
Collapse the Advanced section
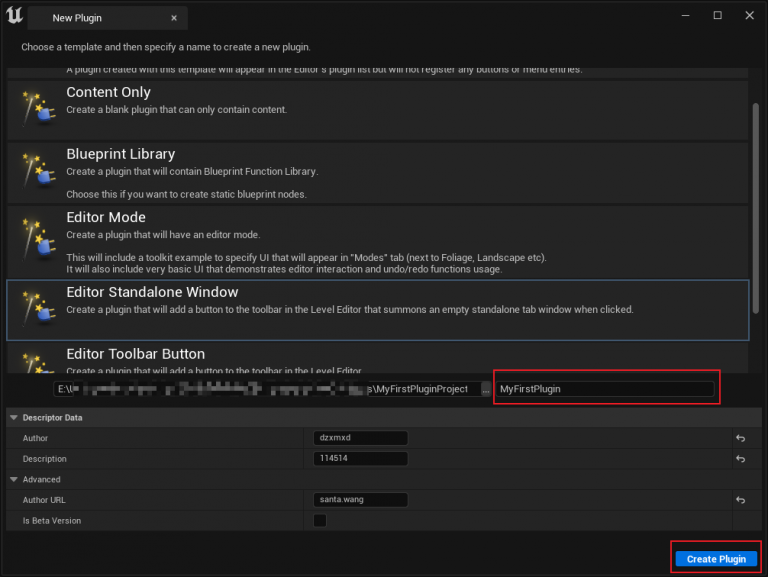click(x=13, y=479)
